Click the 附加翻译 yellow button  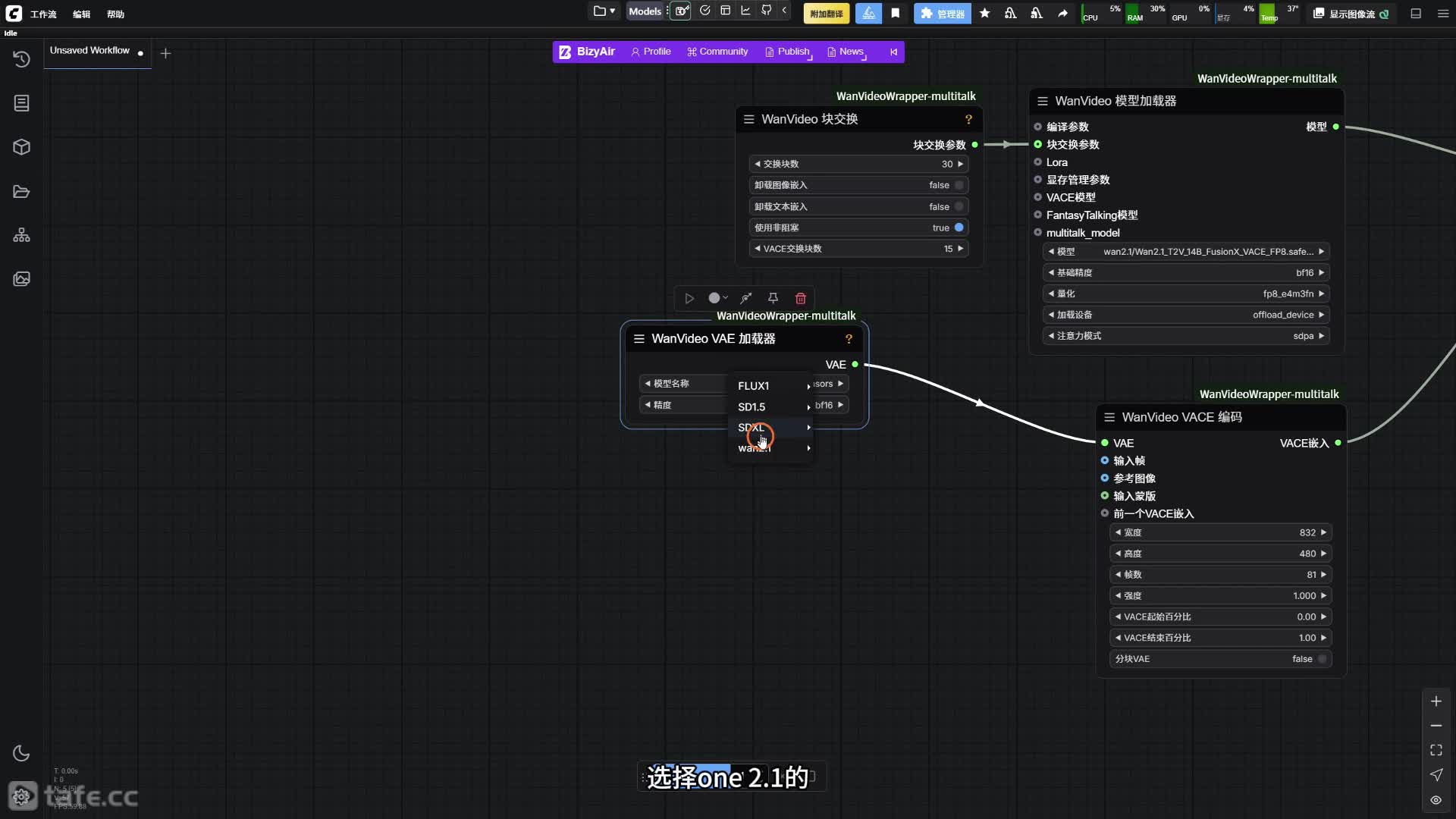(x=826, y=14)
